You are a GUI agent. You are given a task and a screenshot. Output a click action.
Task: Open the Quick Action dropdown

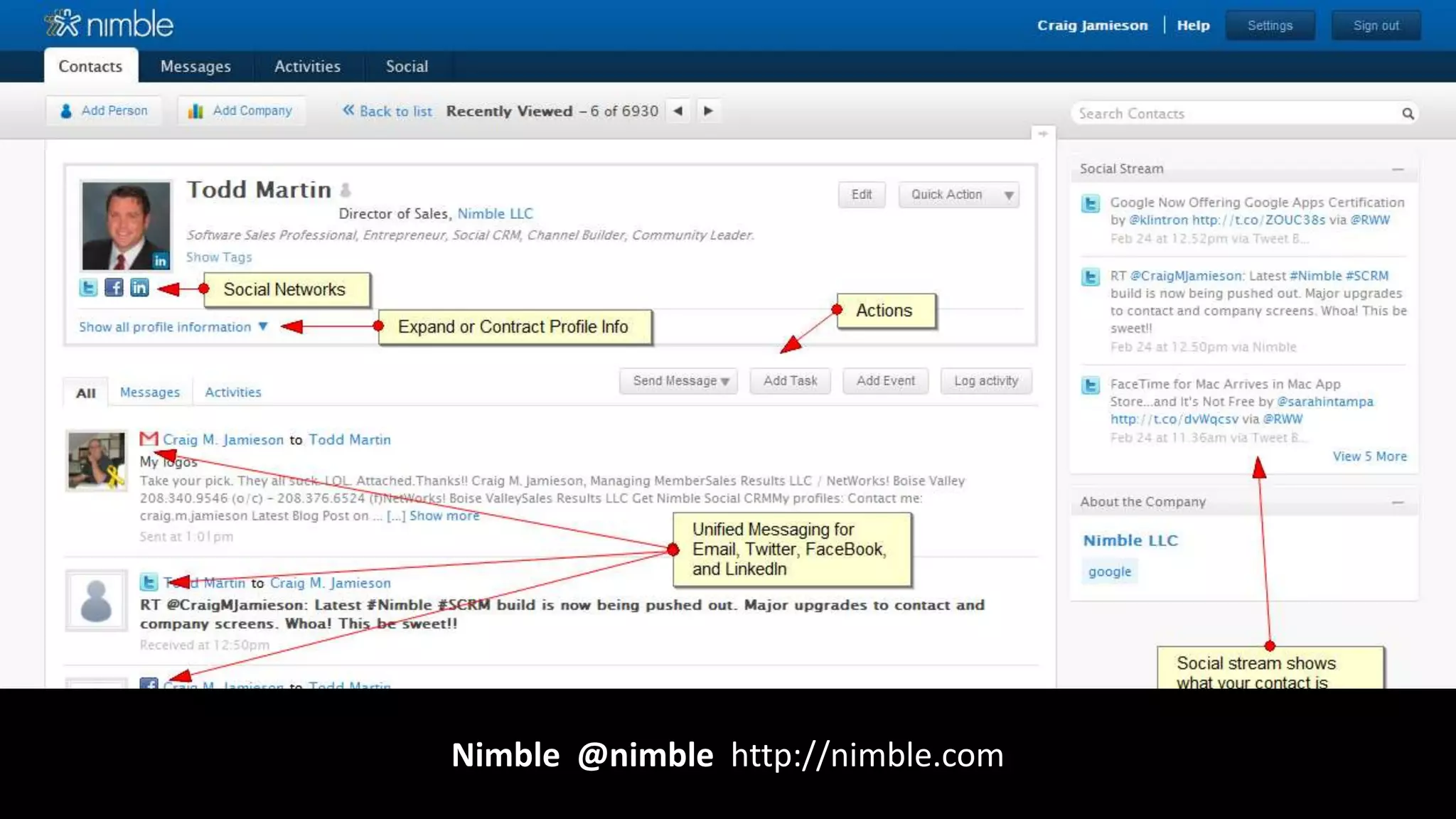pos(958,195)
